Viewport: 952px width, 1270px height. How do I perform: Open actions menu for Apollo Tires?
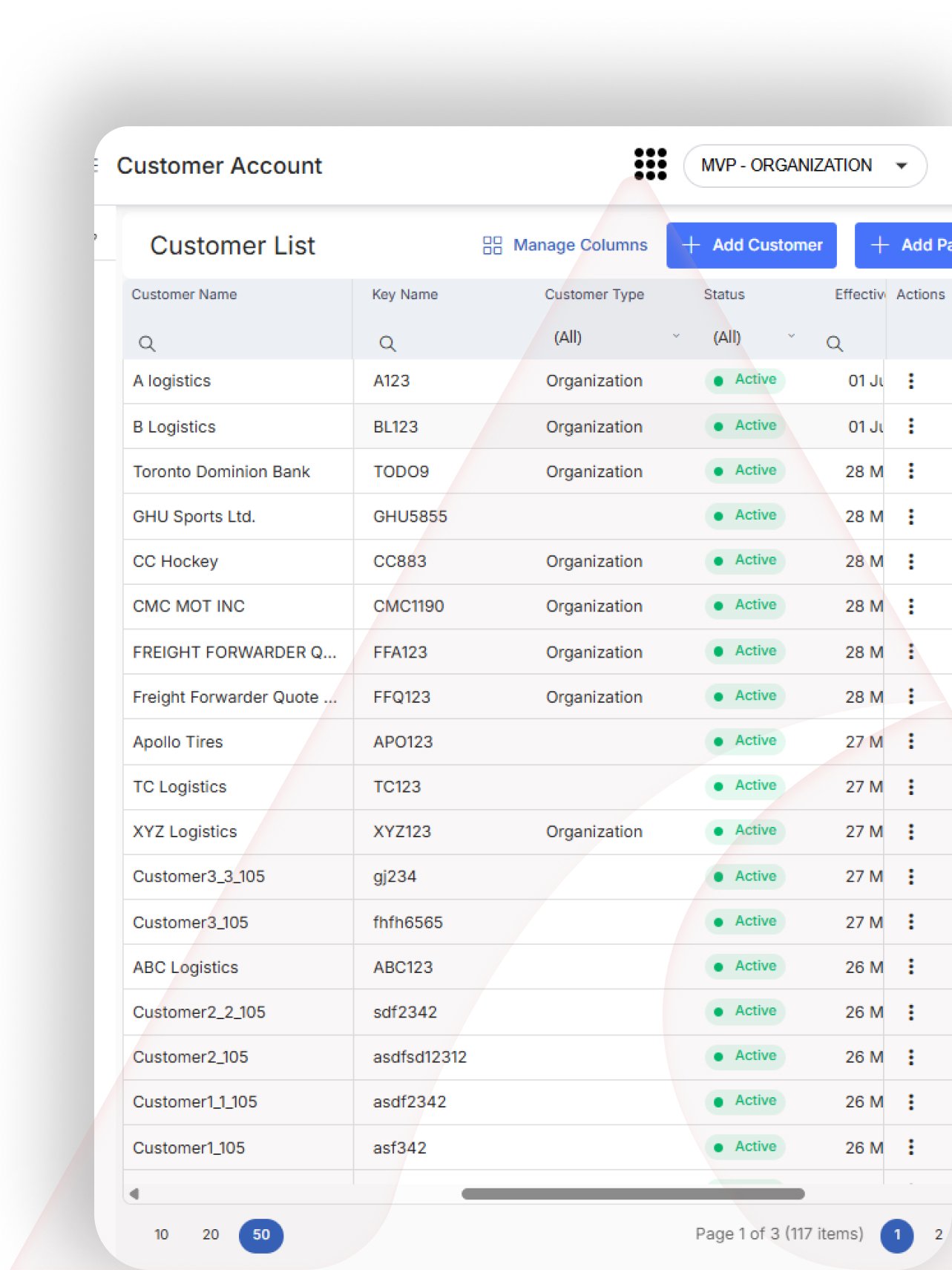pos(911,741)
